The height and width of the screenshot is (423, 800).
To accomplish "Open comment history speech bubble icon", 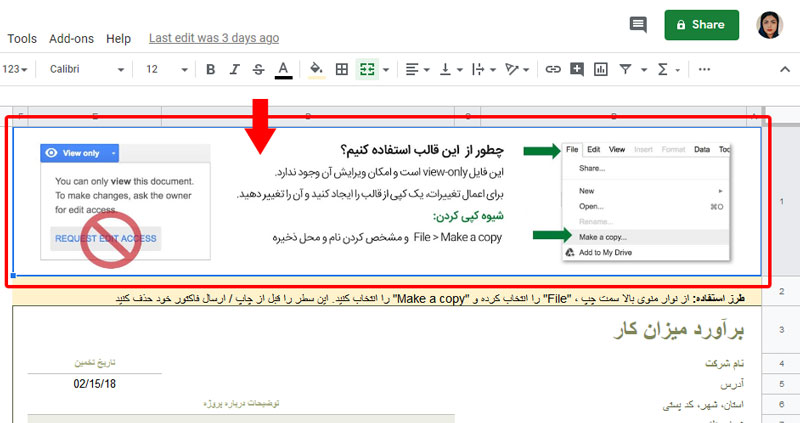I will tap(637, 24).
